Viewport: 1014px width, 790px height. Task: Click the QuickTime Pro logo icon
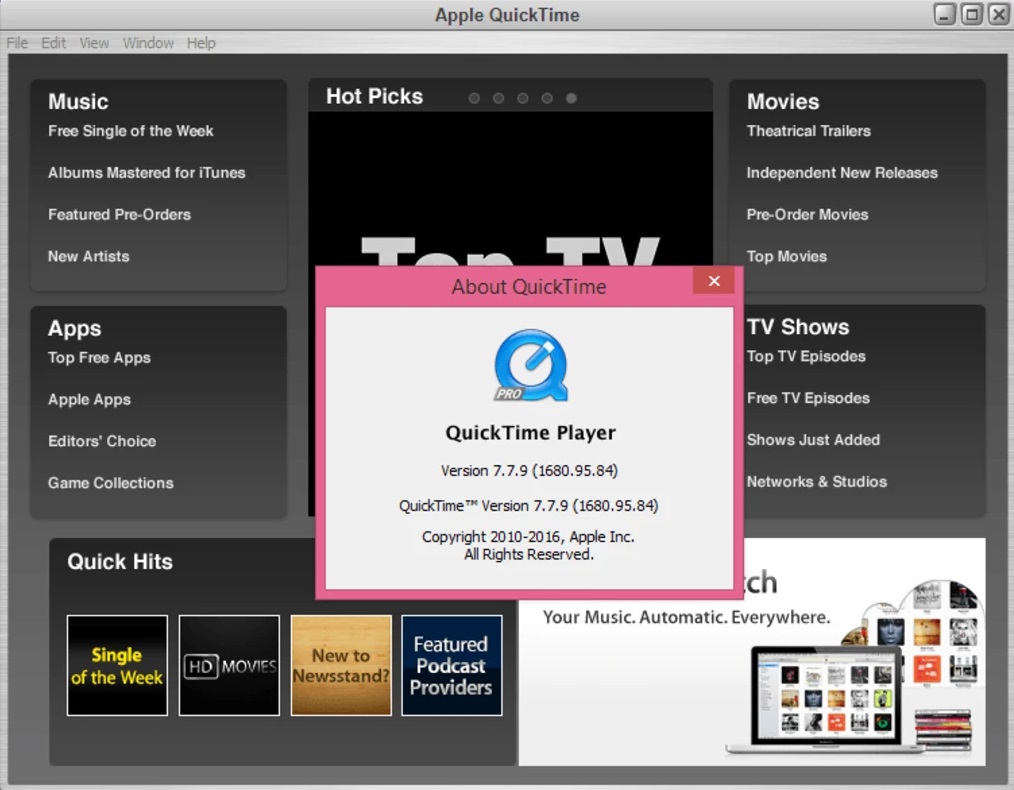pyautogui.click(x=530, y=366)
